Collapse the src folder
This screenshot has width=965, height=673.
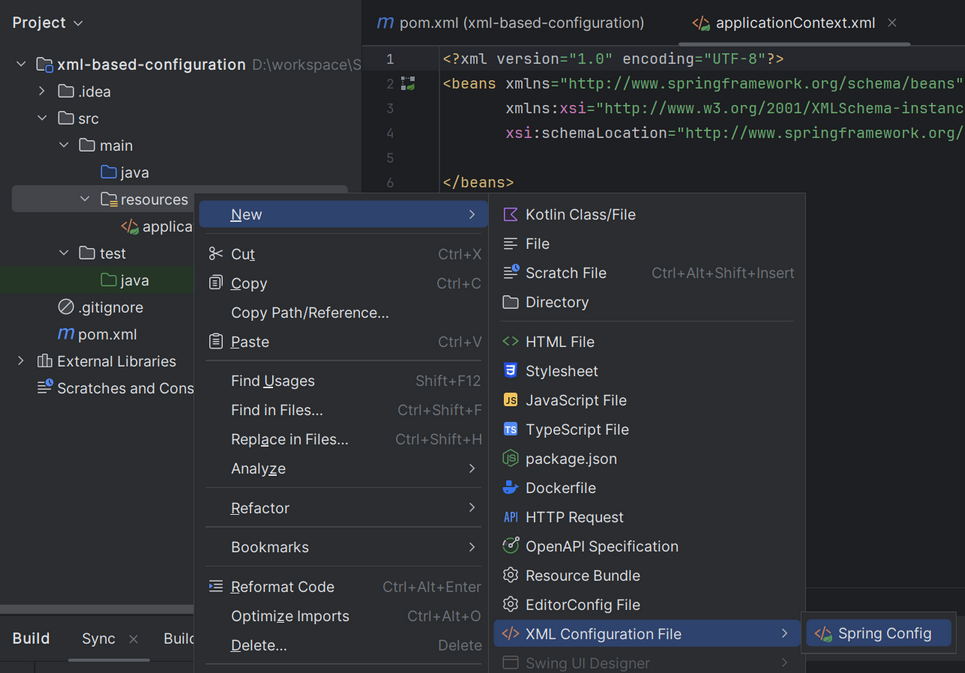coord(42,119)
